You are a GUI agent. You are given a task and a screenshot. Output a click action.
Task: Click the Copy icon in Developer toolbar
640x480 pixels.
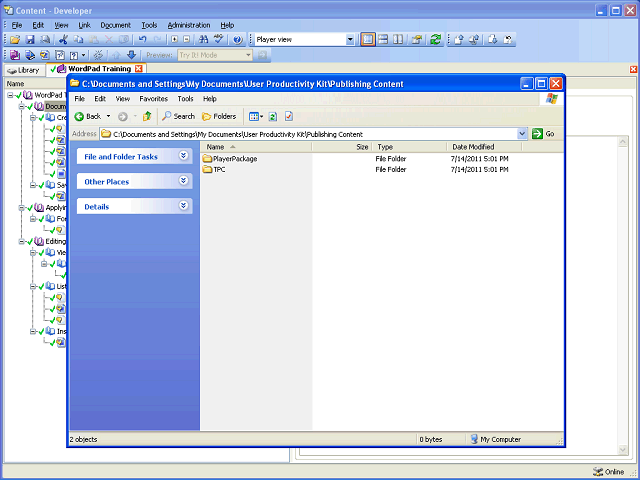coord(78,40)
